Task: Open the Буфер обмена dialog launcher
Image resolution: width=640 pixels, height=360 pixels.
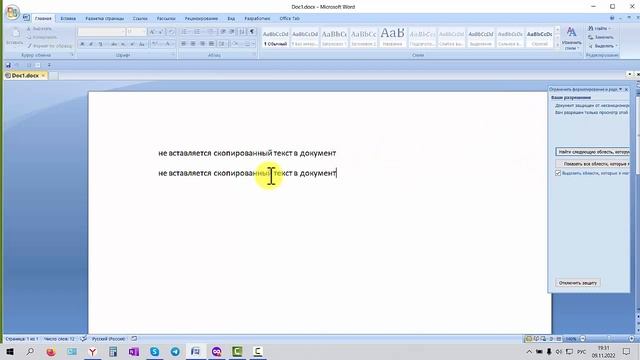Action: point(72,55)
